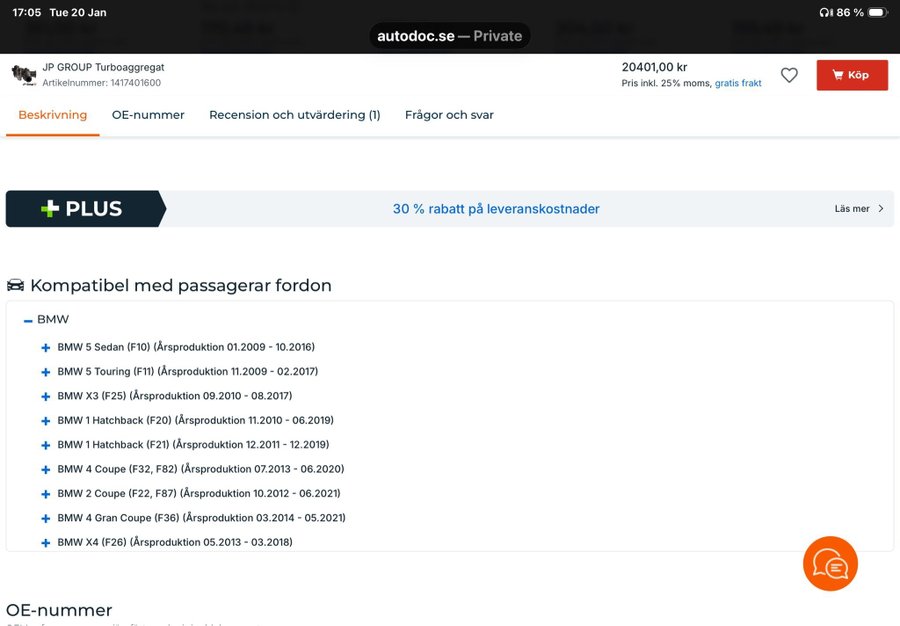Open the gratis frakt link

tap(738, 84)
